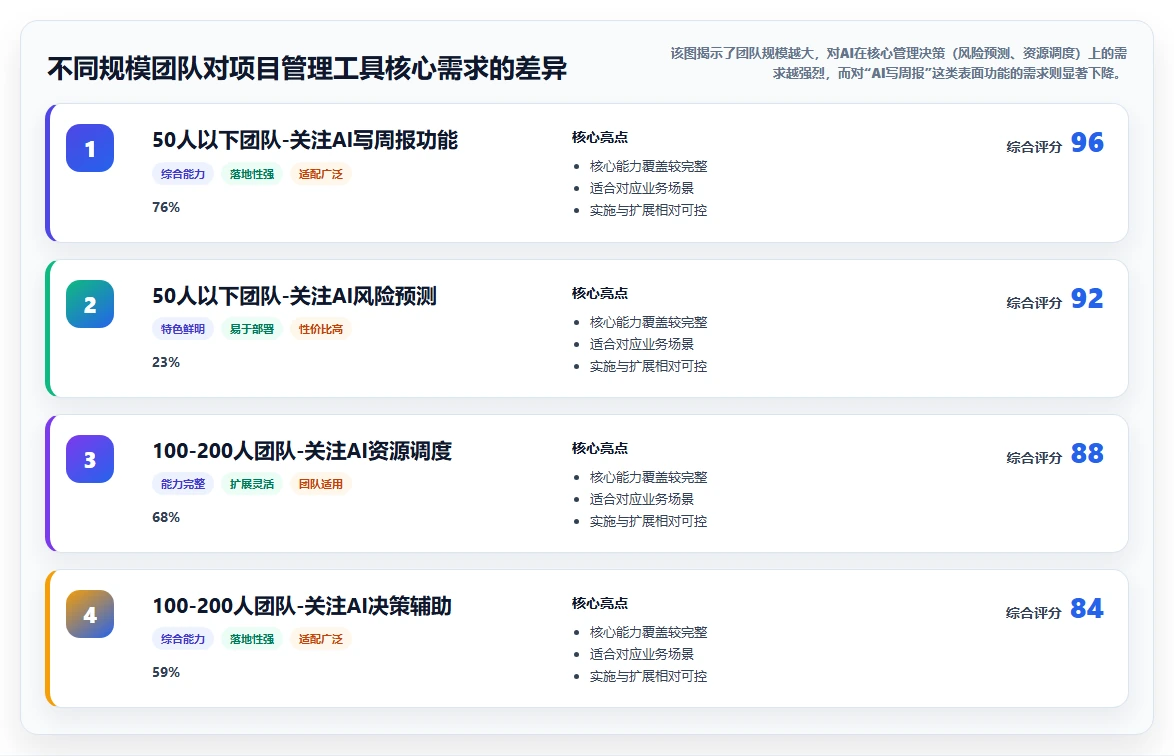Click 综合评分 label beside score 88

click(x=1034, y=458)
